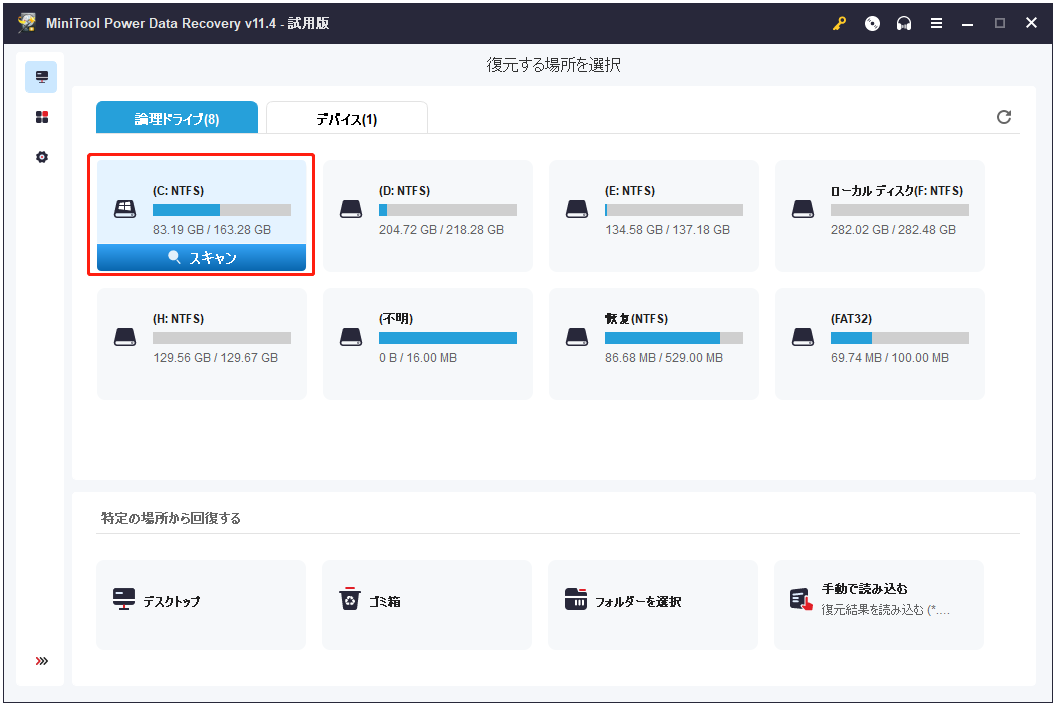Click the FAT32 partition drive icon
Screen dimensions: 1057x709
pos(803,337)
